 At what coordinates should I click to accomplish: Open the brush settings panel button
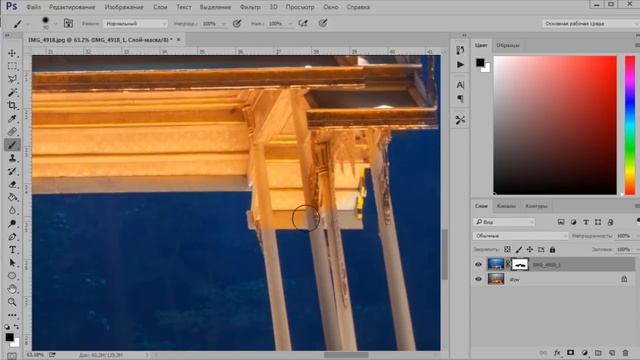pyautogui.click(x=68, y=23)
